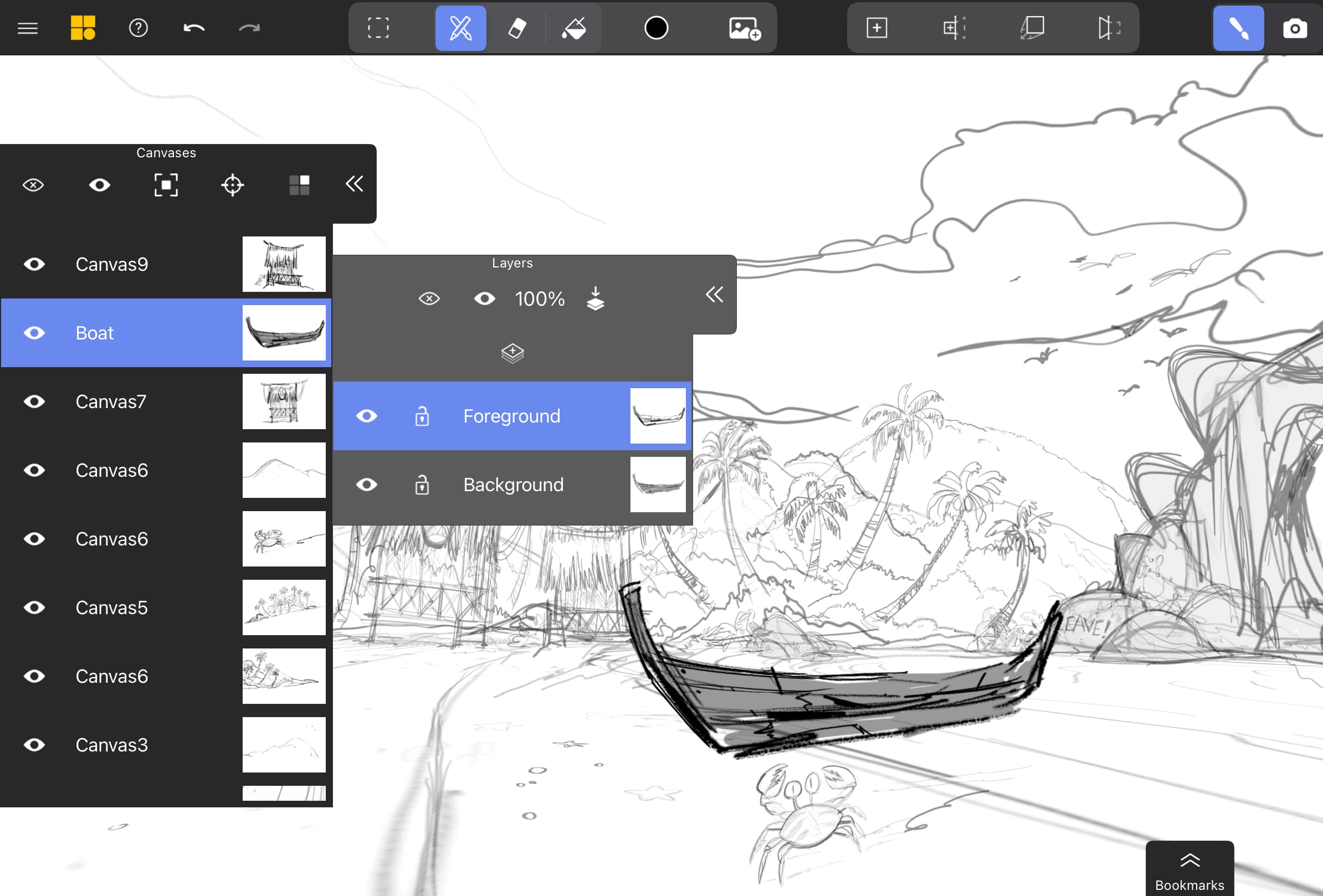Toggle visibility of Canvas3
Viewport: 1323px width, 896px height.
click(x=34, y=745)
